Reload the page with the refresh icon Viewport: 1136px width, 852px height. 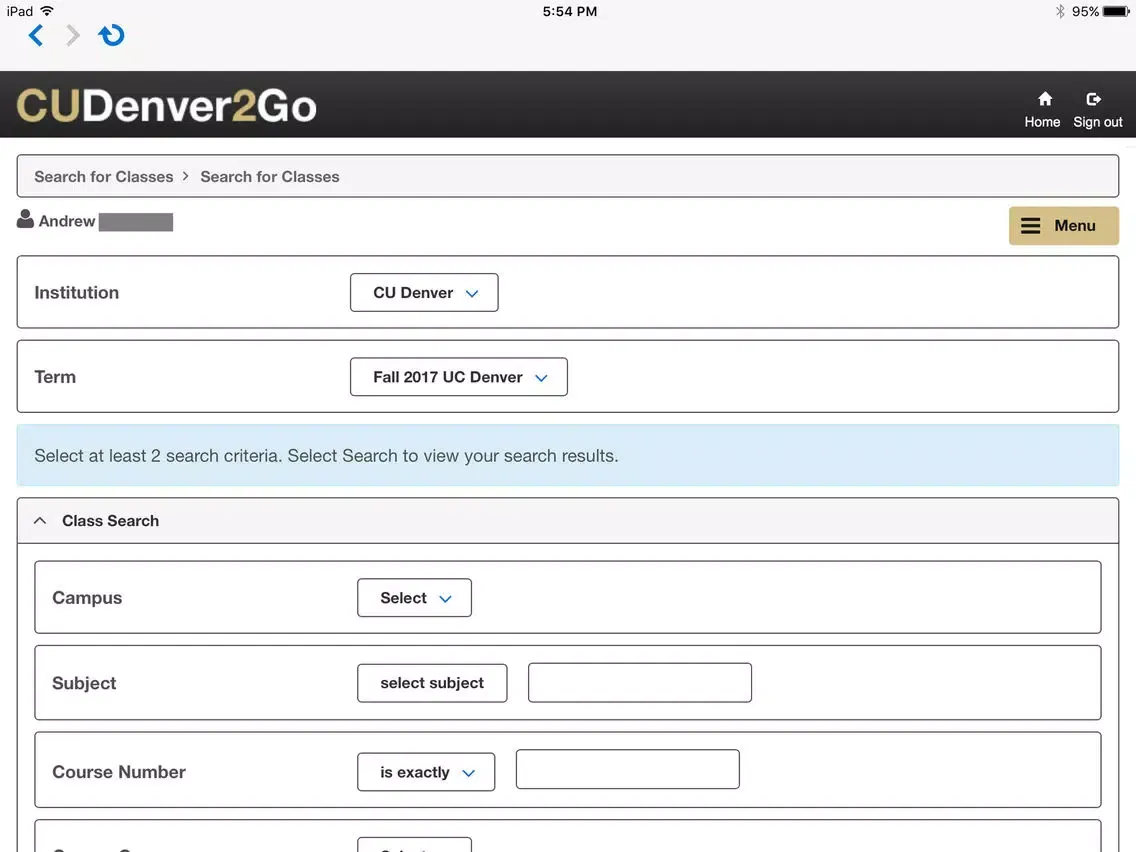tap(112, 35)
